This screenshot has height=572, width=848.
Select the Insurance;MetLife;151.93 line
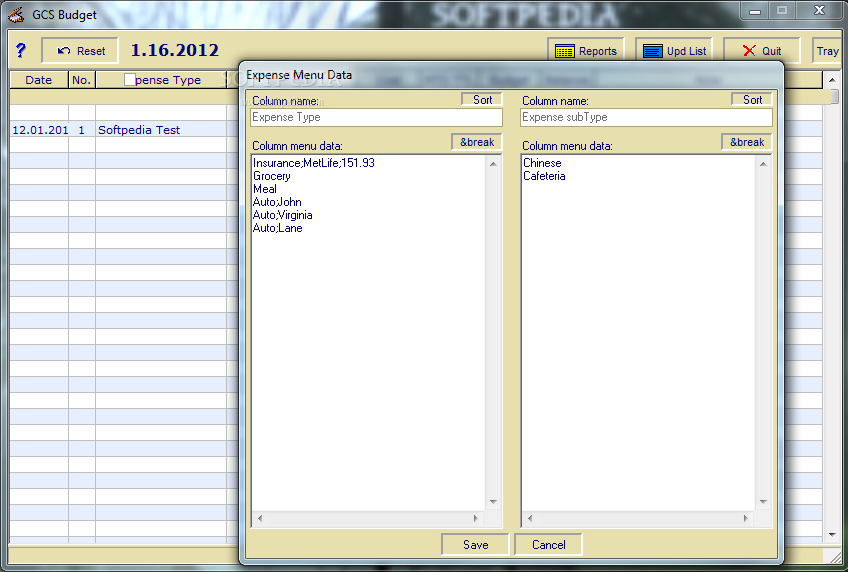[x=314, y=163]
